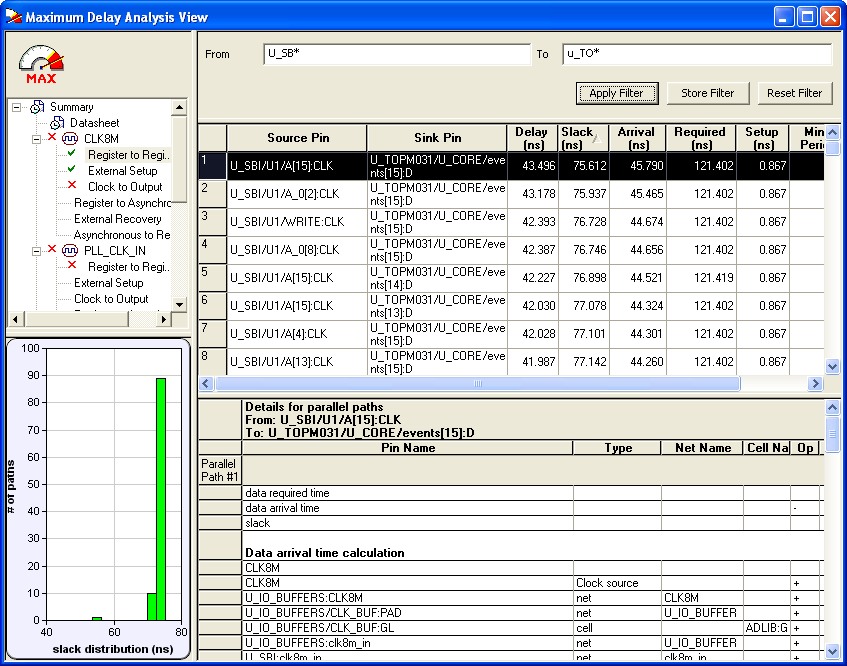
Task: Click tree horizontal scroll right arrow
Action: (x=163, y=319)
